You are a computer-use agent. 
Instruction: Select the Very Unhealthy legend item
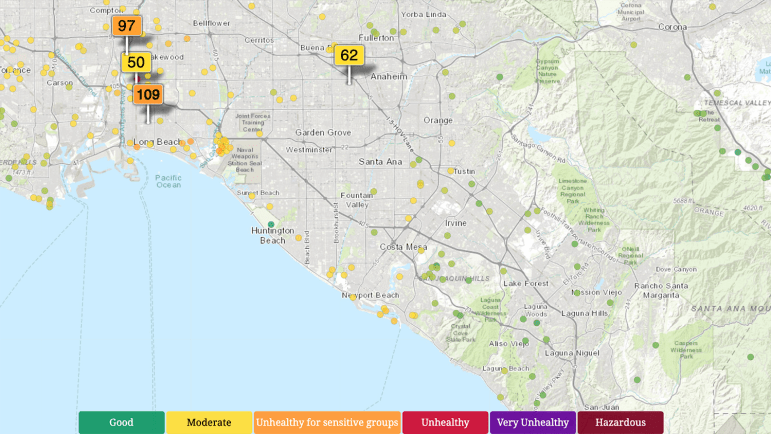533,422
